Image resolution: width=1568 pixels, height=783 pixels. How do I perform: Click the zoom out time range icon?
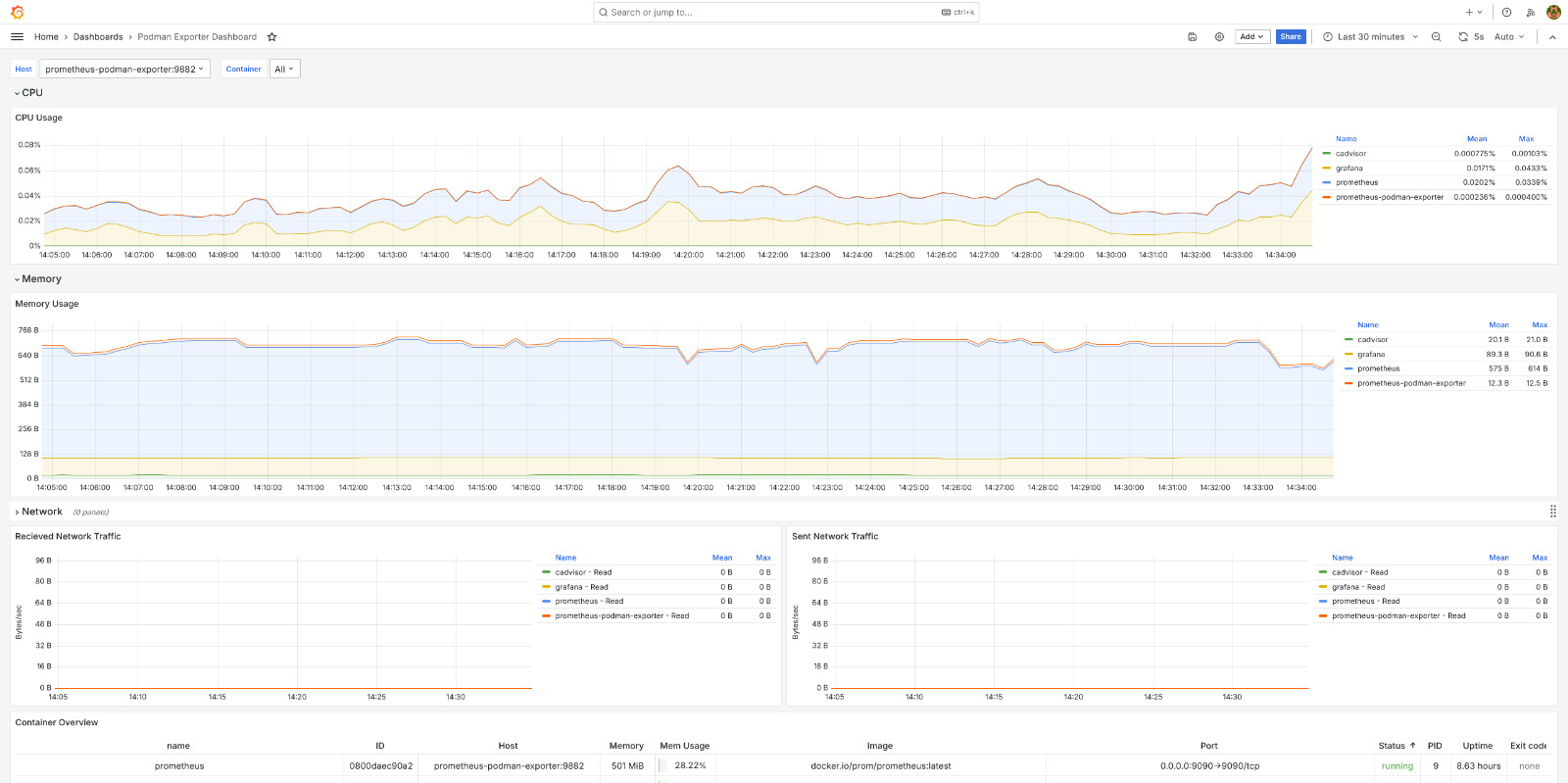(1436, 37)
